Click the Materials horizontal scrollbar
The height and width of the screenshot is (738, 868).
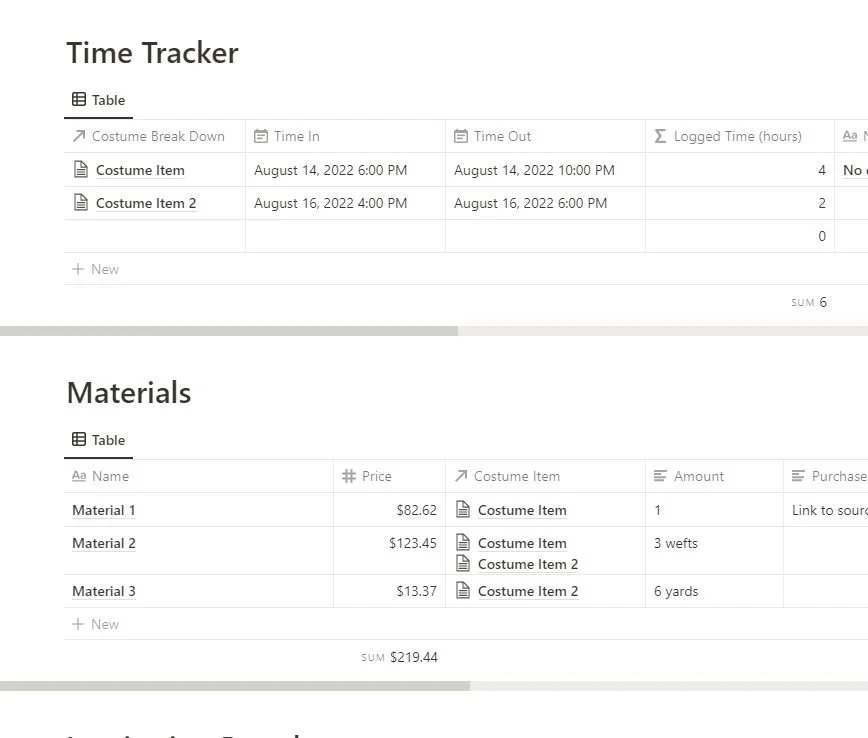pyautogui.click(x=235, y=686)
